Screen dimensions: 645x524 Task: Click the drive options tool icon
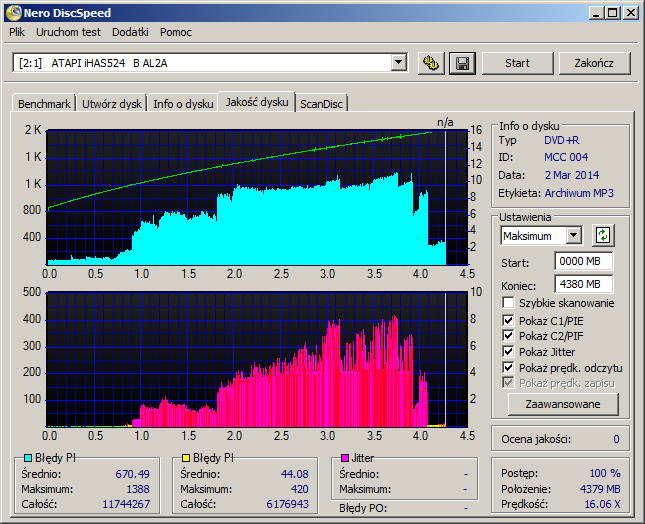click(431, 63)
